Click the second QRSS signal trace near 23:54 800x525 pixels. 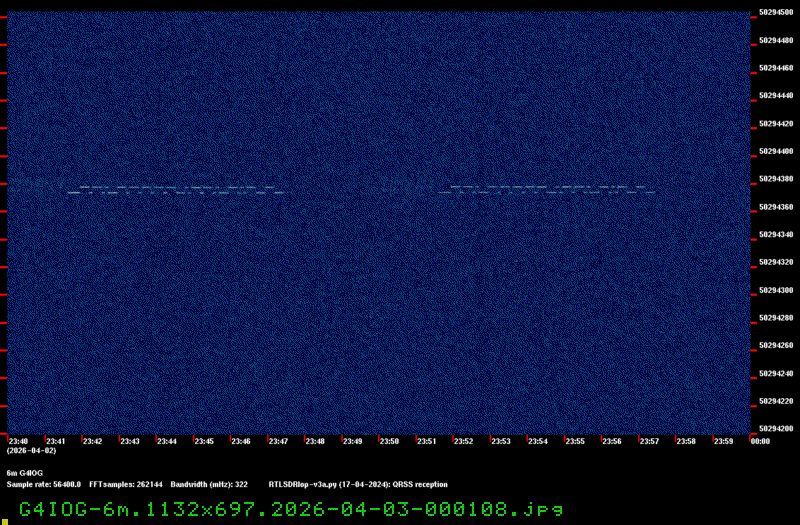click(x=547, y=190)
